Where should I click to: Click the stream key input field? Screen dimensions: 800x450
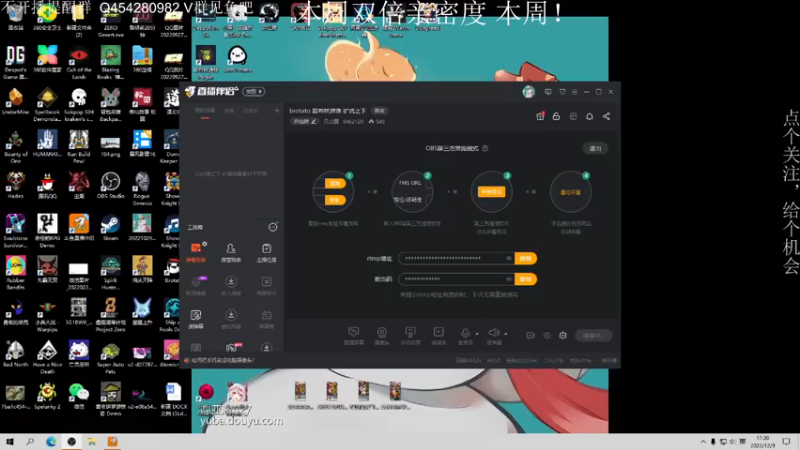coord(456,279)
